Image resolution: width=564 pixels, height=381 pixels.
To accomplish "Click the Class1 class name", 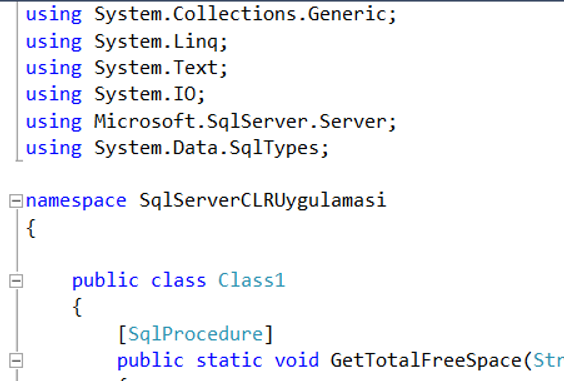I will (x=251, y=280).
